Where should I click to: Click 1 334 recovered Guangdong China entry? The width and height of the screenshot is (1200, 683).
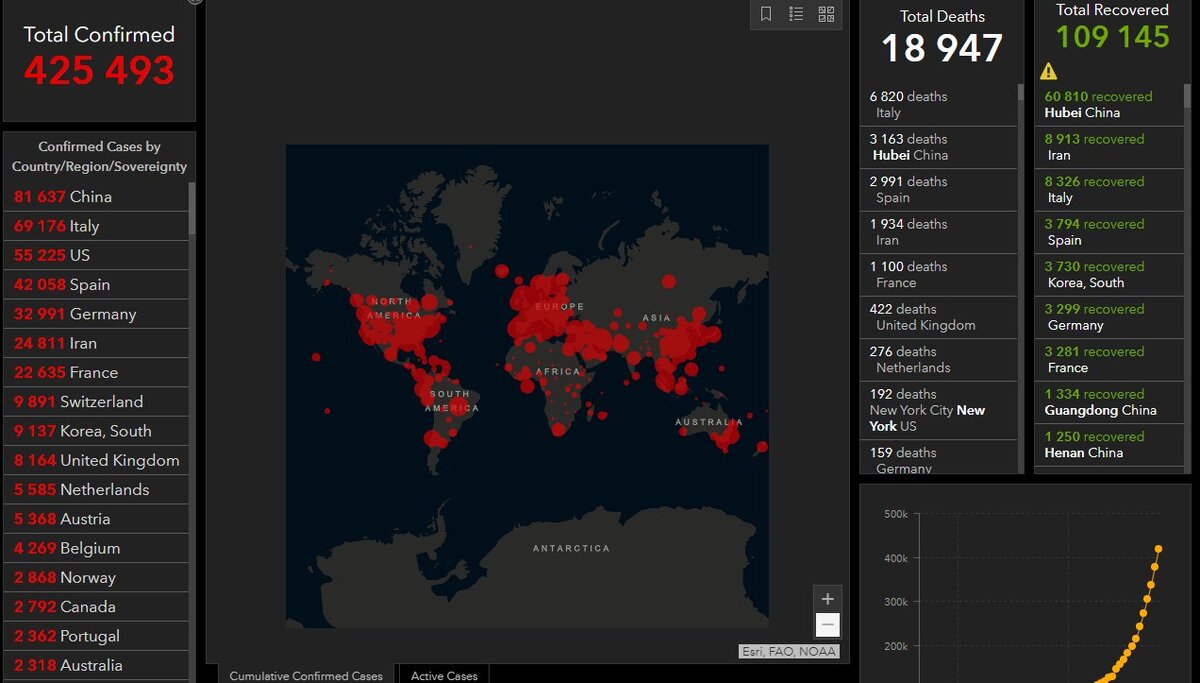click(x=1111, y=402)
